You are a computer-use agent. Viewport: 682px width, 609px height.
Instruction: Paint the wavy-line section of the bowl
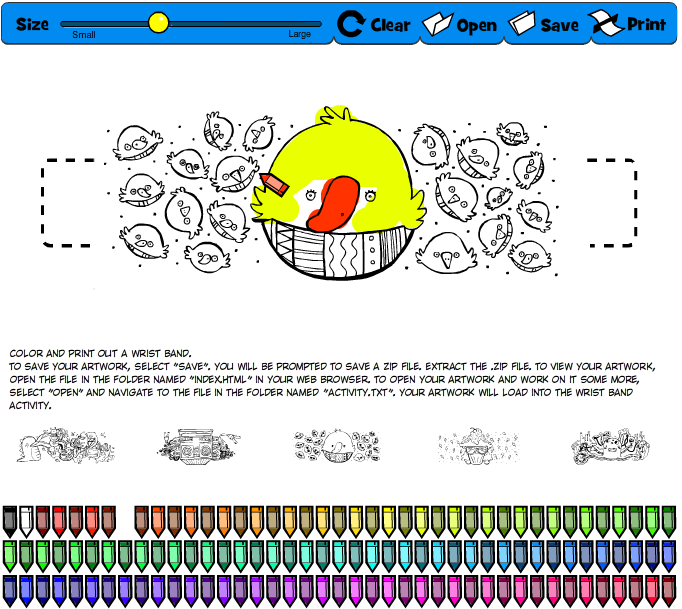[344, 256]
